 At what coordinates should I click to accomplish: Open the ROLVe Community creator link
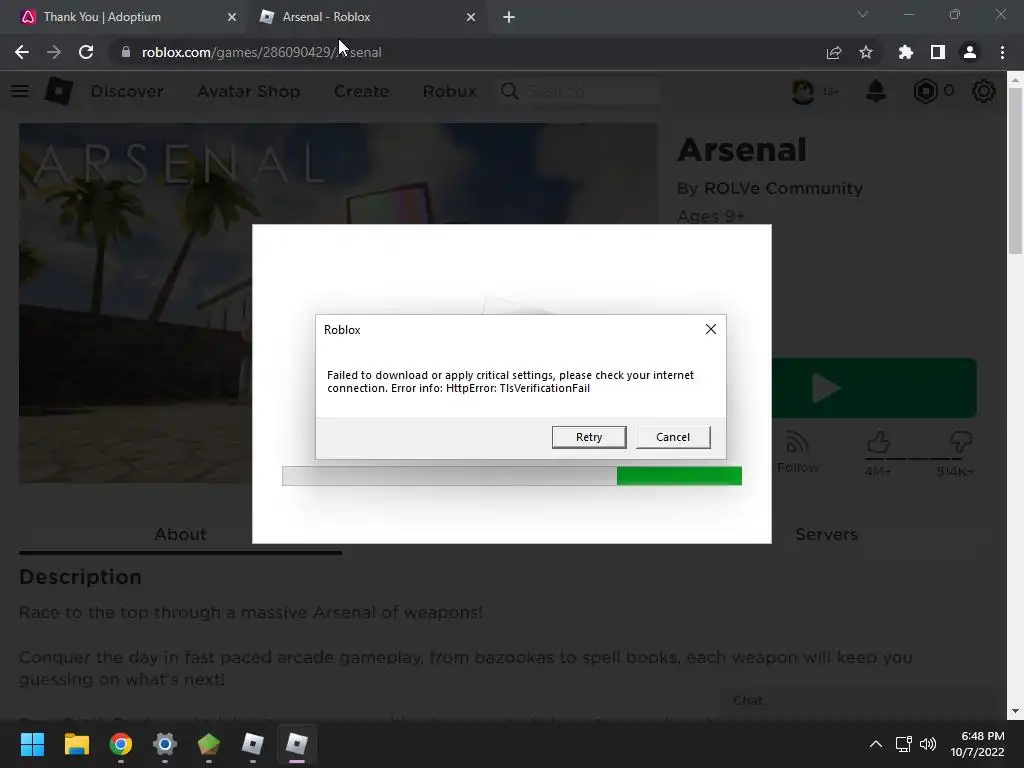(x=783, y=188)
